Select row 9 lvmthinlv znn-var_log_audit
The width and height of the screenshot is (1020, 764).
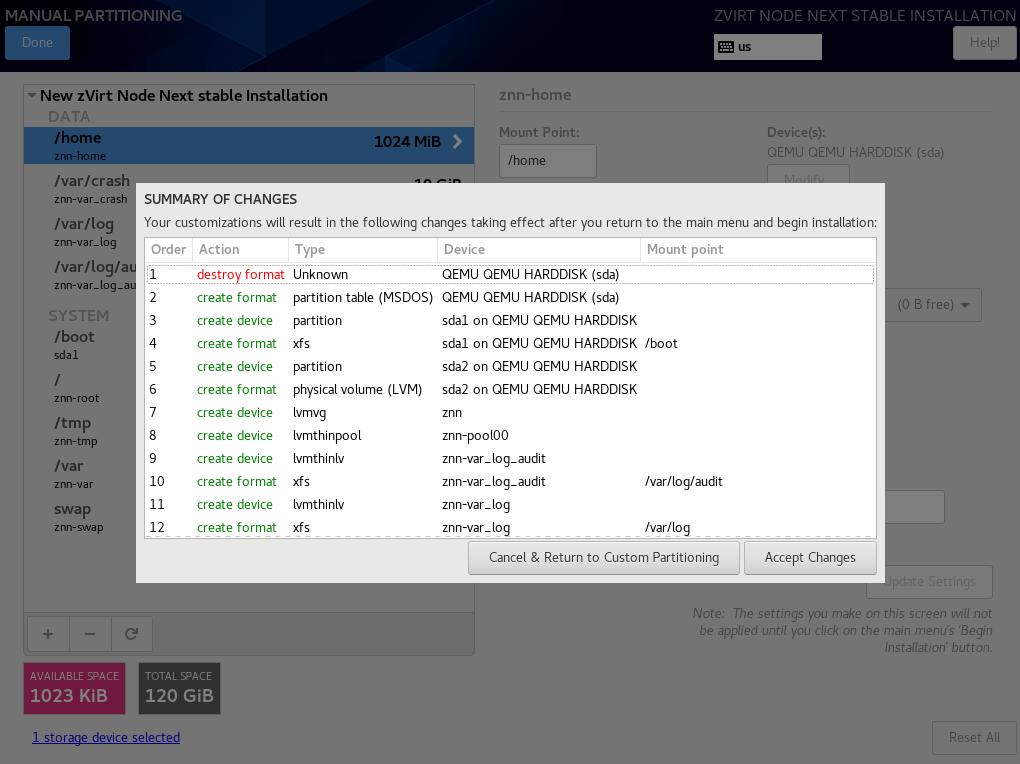click(511, 459)
